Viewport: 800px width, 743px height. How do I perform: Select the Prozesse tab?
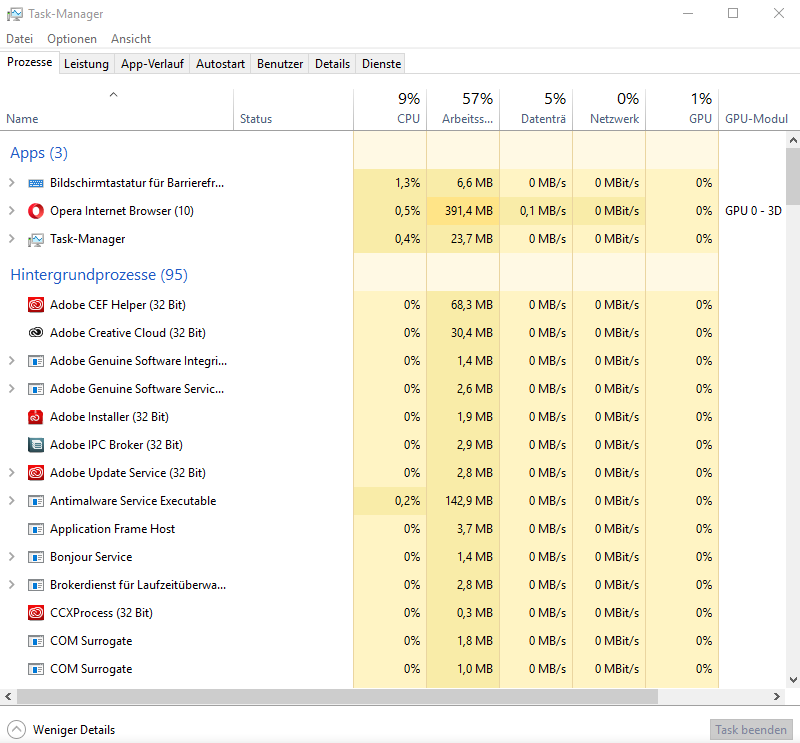[30, 62]
